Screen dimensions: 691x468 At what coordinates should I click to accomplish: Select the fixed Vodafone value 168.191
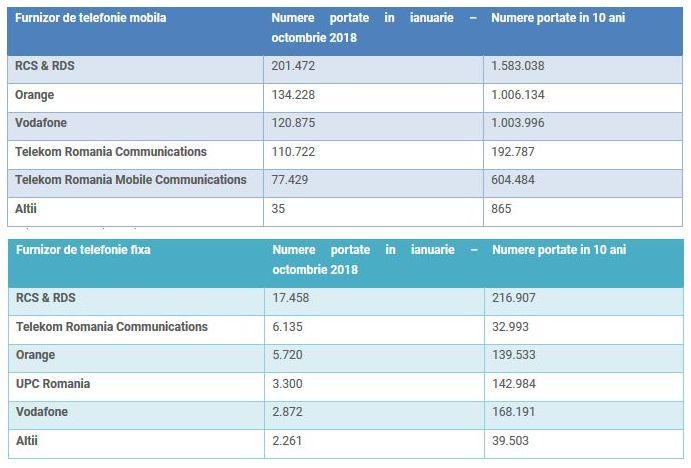(x=514, y=413)
